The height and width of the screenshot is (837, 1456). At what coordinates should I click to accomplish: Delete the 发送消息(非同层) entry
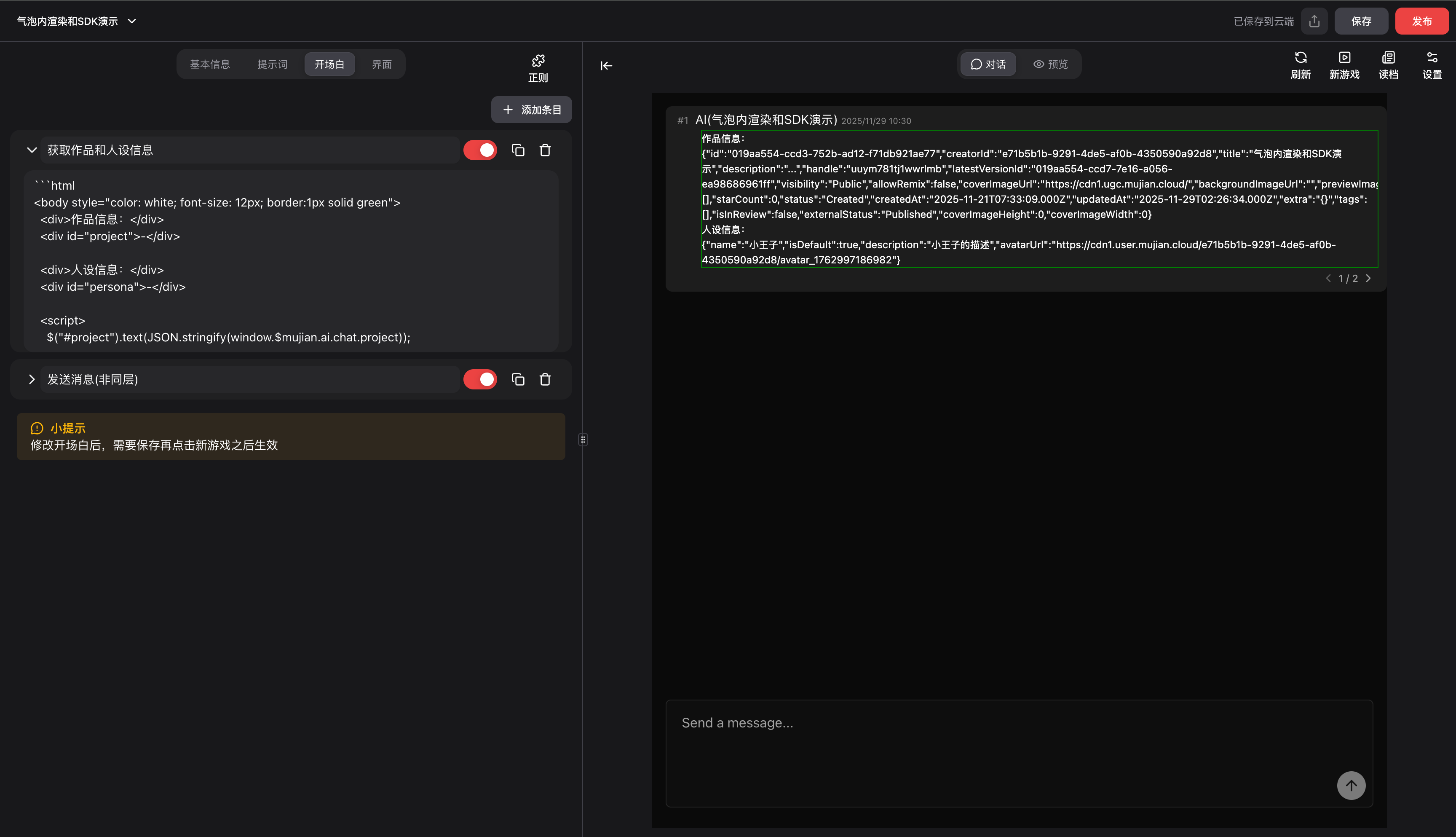(545, 379)
